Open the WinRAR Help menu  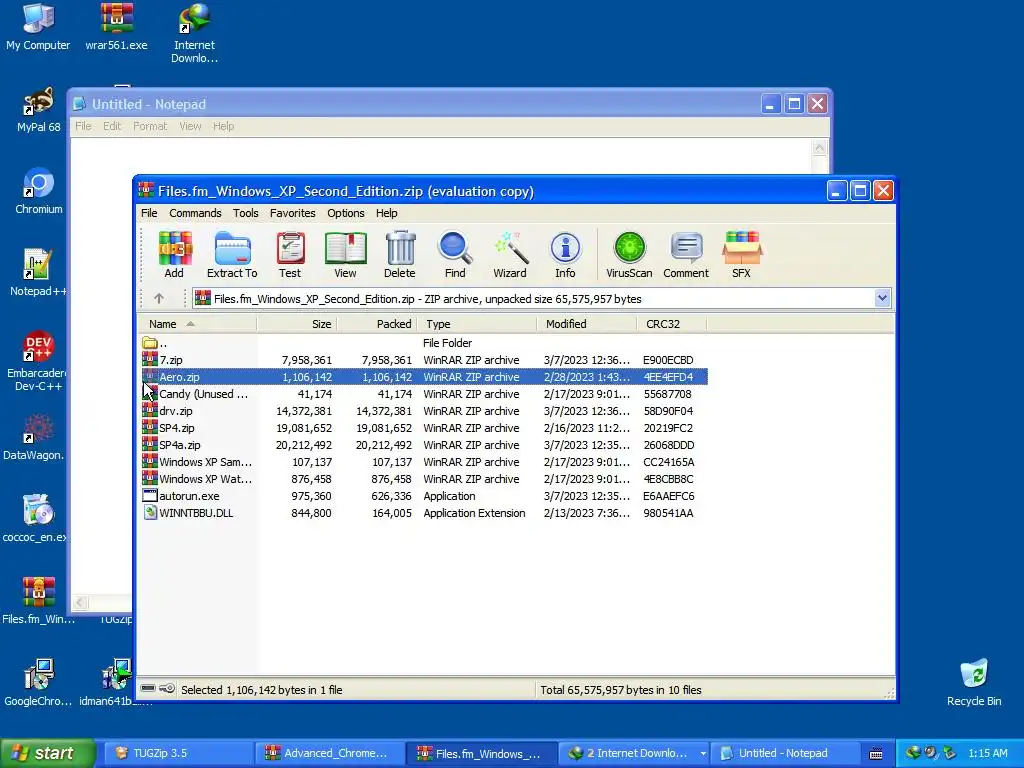tap(387, 213)
